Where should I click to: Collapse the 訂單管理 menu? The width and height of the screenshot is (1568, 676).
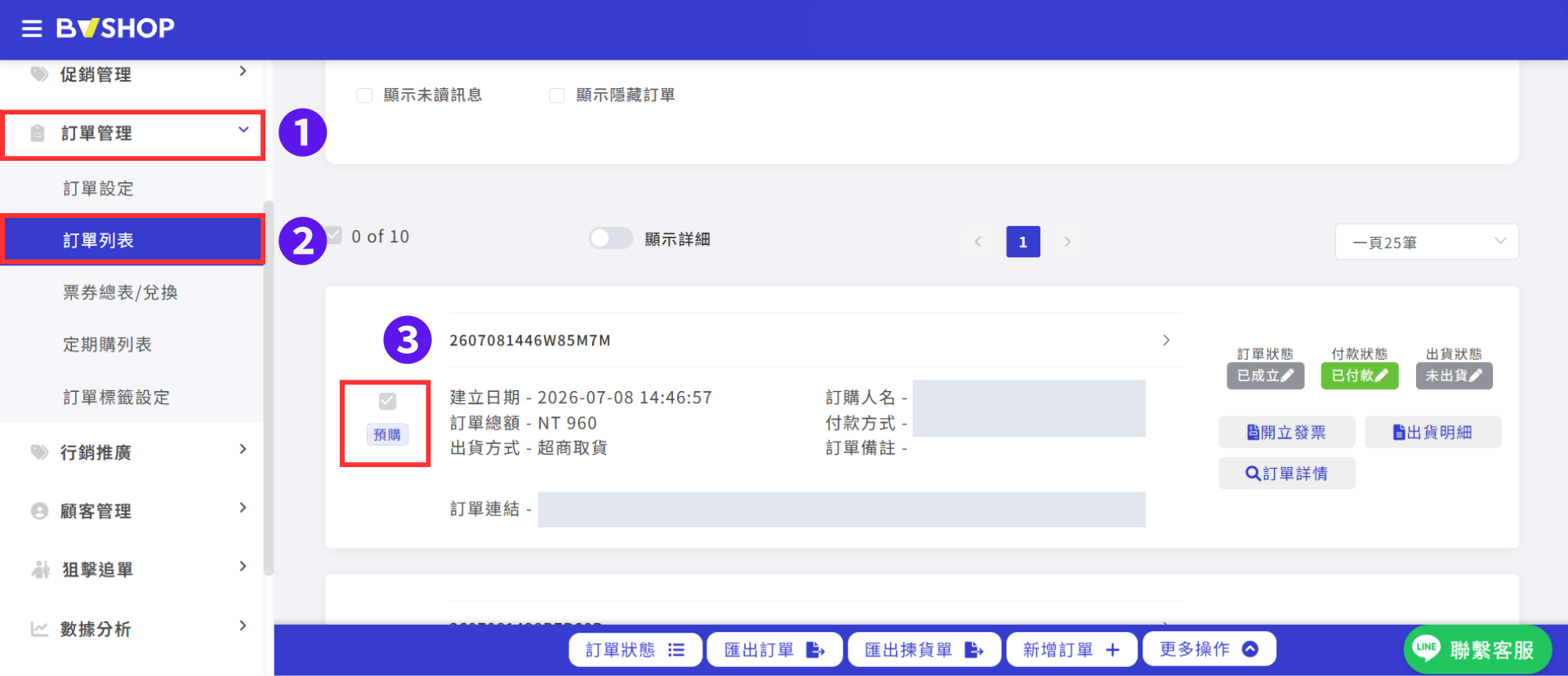(x=243, y=130)
